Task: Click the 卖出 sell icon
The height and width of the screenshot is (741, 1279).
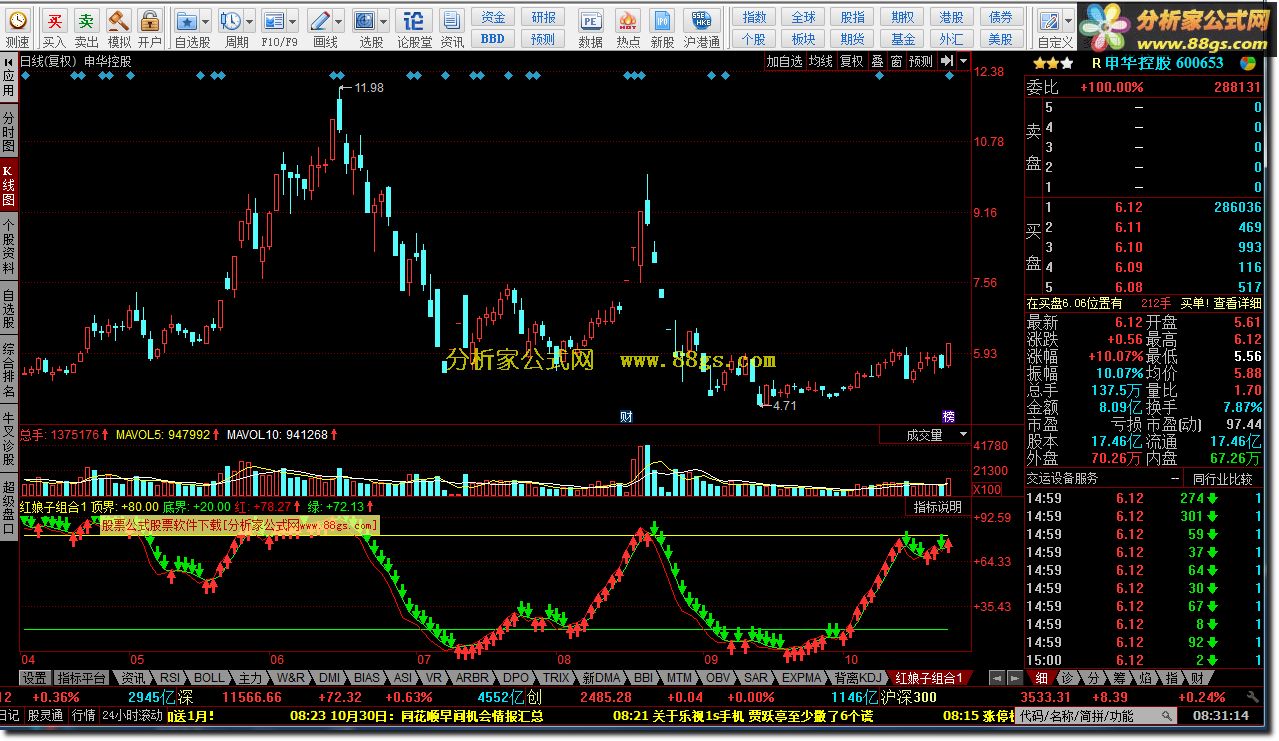Action: pos(87,21)
